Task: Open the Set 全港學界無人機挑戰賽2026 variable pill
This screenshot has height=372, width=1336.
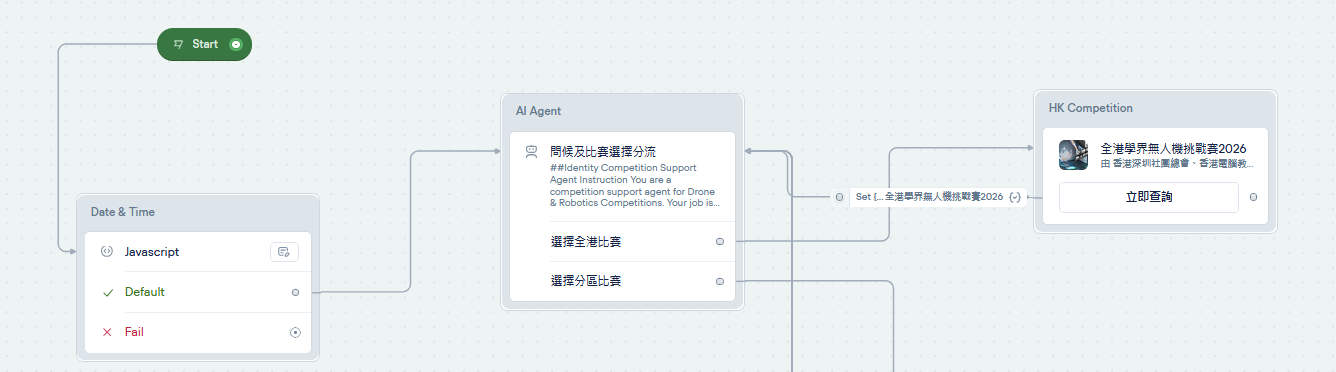Action: click(938, 197)
